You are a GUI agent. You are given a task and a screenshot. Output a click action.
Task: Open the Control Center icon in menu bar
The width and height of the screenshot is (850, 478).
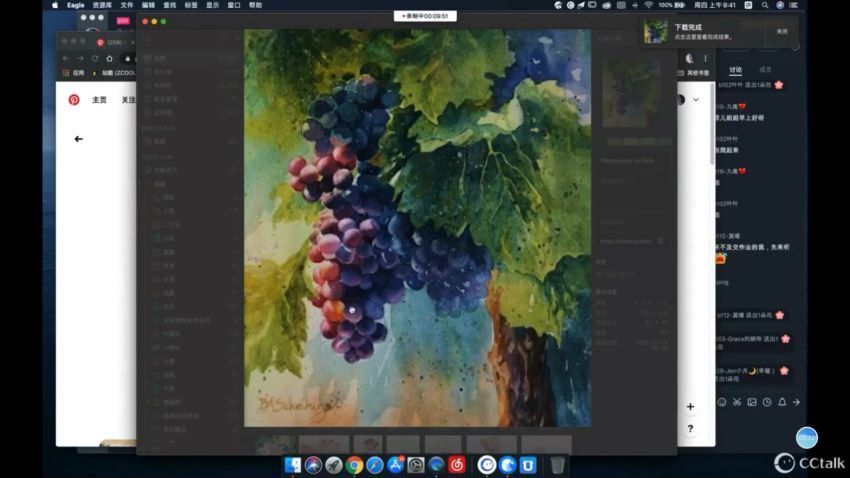click(794, 5)
